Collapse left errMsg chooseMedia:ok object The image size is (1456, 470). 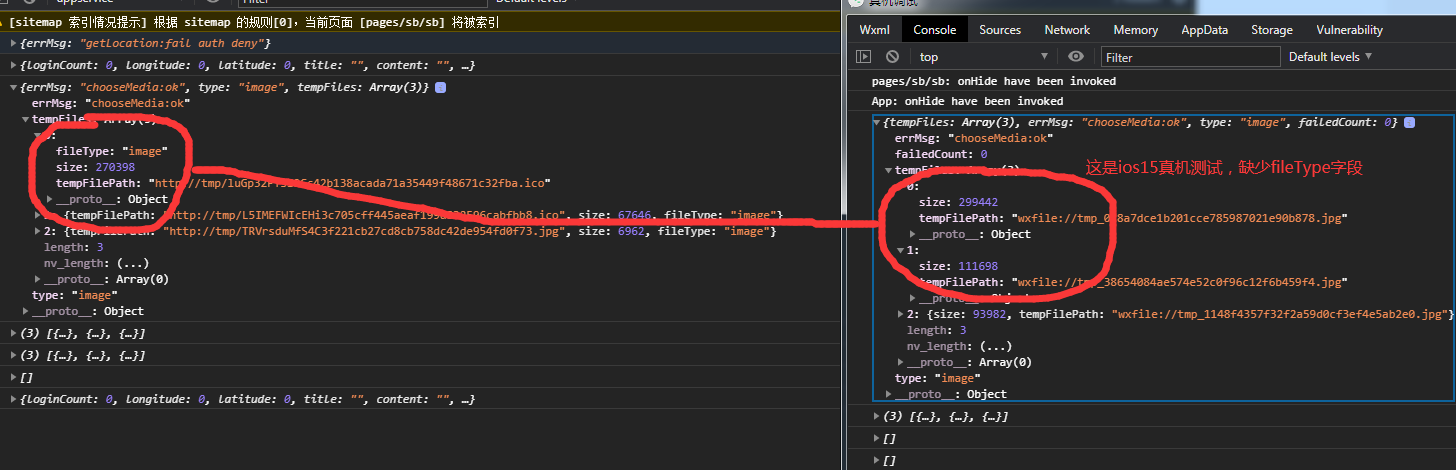pyautogui.click(x=13, y=88)
